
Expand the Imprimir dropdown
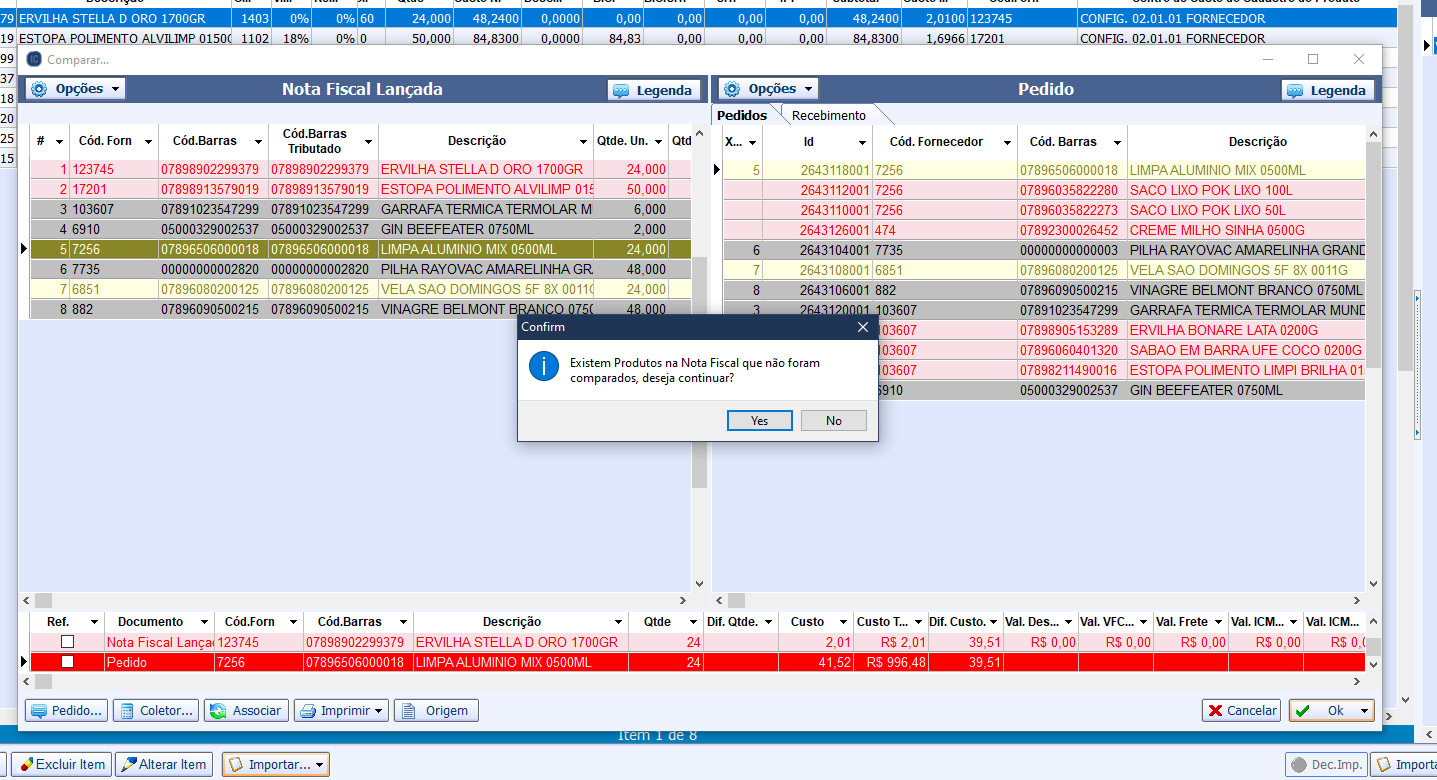click(341, 711)
